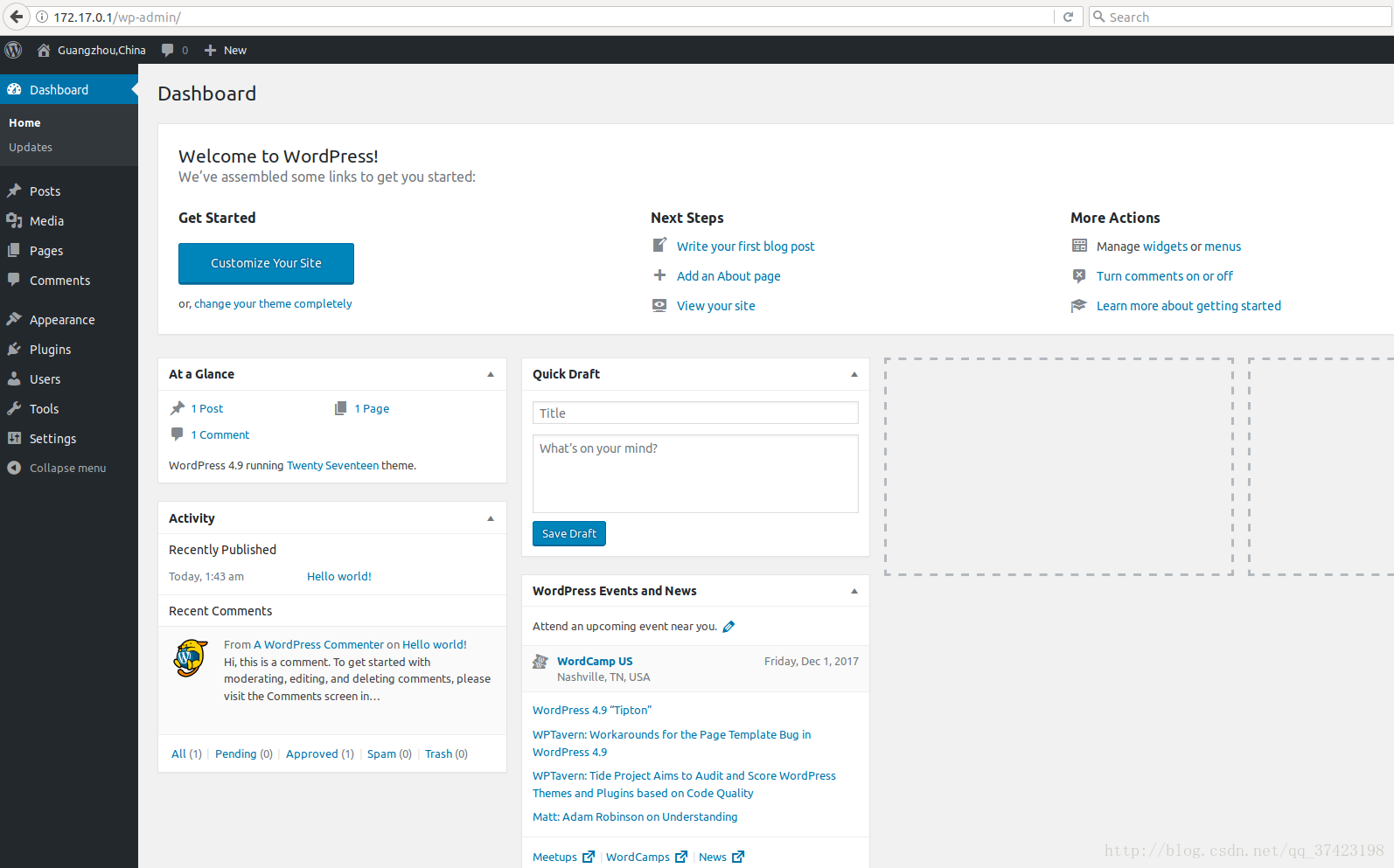Screen dimensions: 1394x868
Task: Open the 1 Page link in At a Glance
Action: pyautogui.click(x=372, y=408)
